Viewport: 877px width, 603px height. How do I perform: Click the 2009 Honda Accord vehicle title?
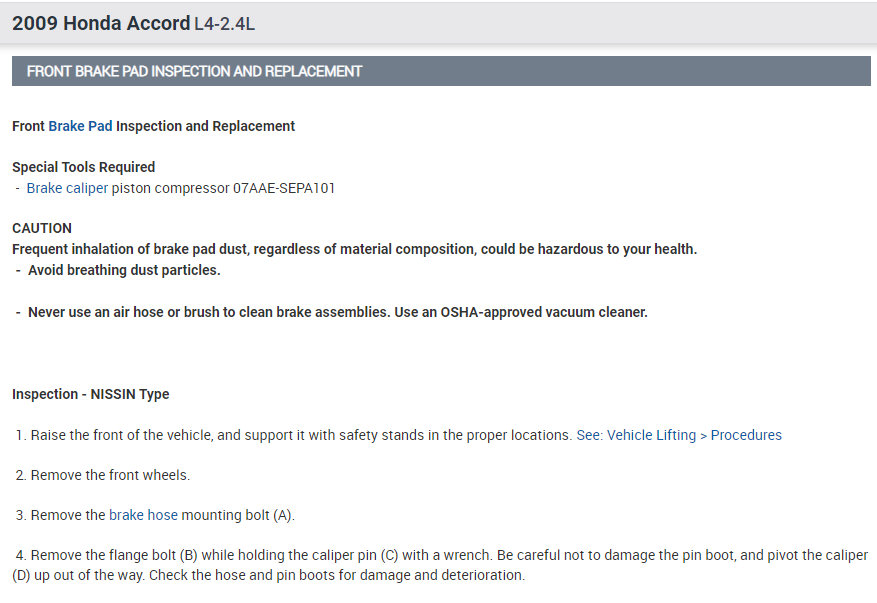coord(101,23)
